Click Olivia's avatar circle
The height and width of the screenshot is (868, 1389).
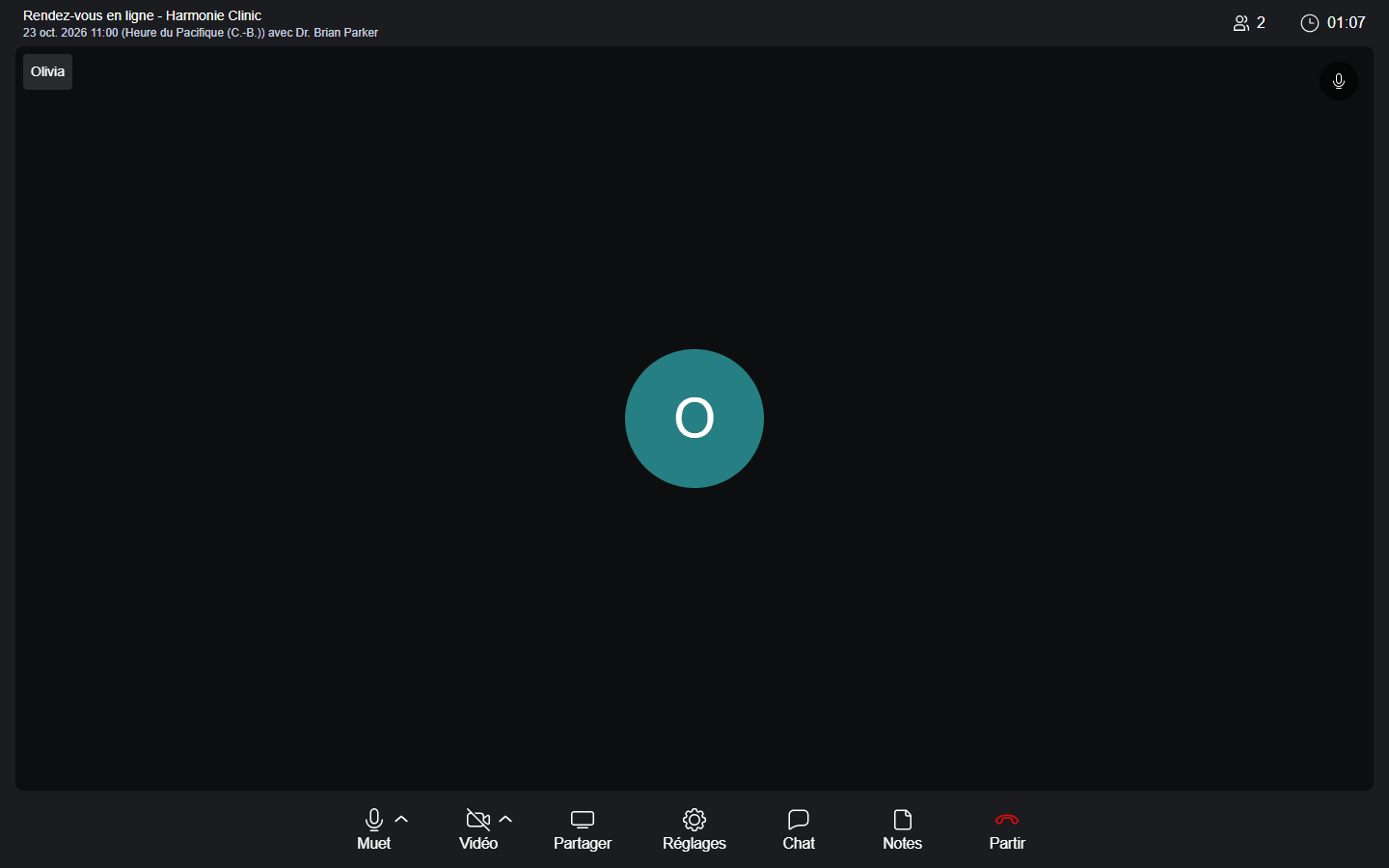[x=694, y=419]
